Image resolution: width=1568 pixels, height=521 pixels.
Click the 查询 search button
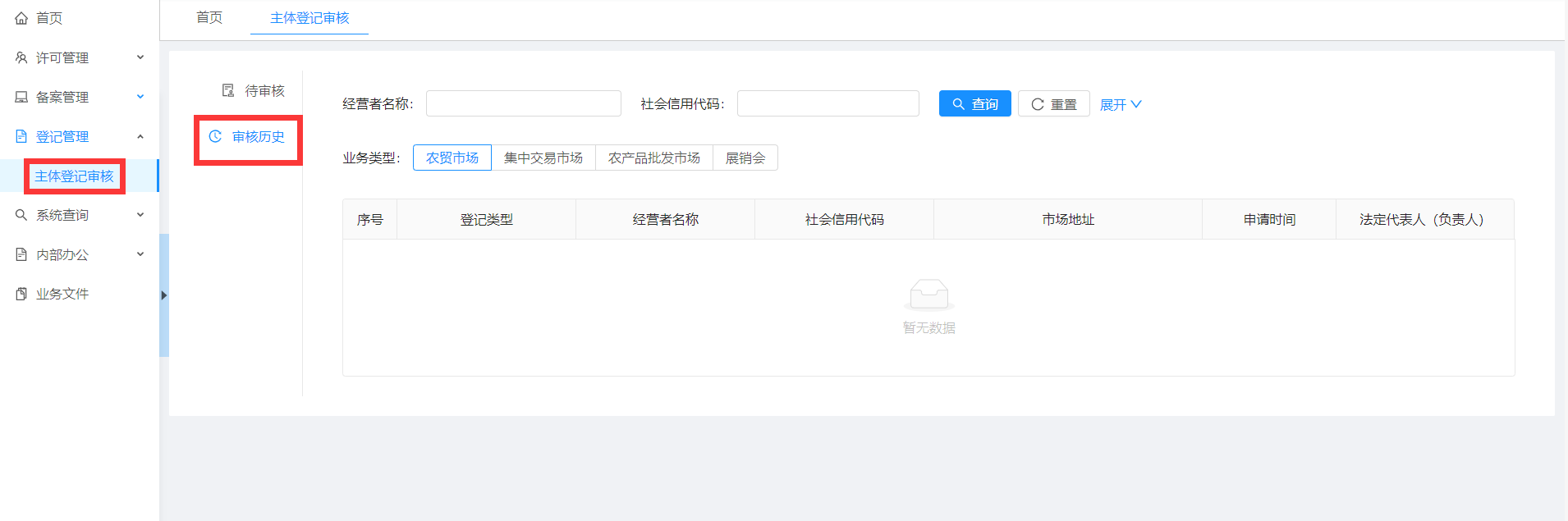(974, 104)
